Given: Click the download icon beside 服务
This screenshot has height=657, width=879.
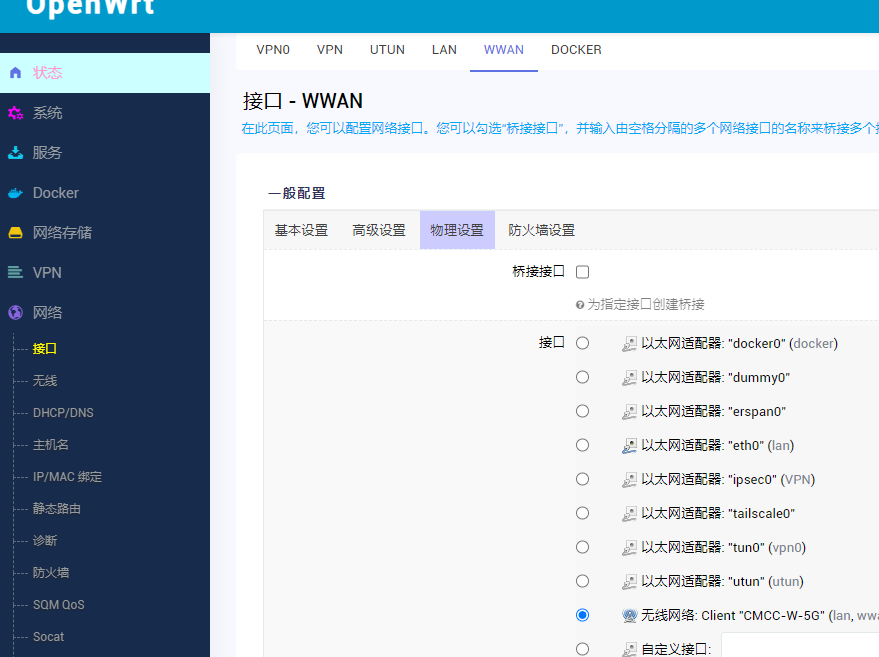Looking at the screenshot, I should (16, 153).
